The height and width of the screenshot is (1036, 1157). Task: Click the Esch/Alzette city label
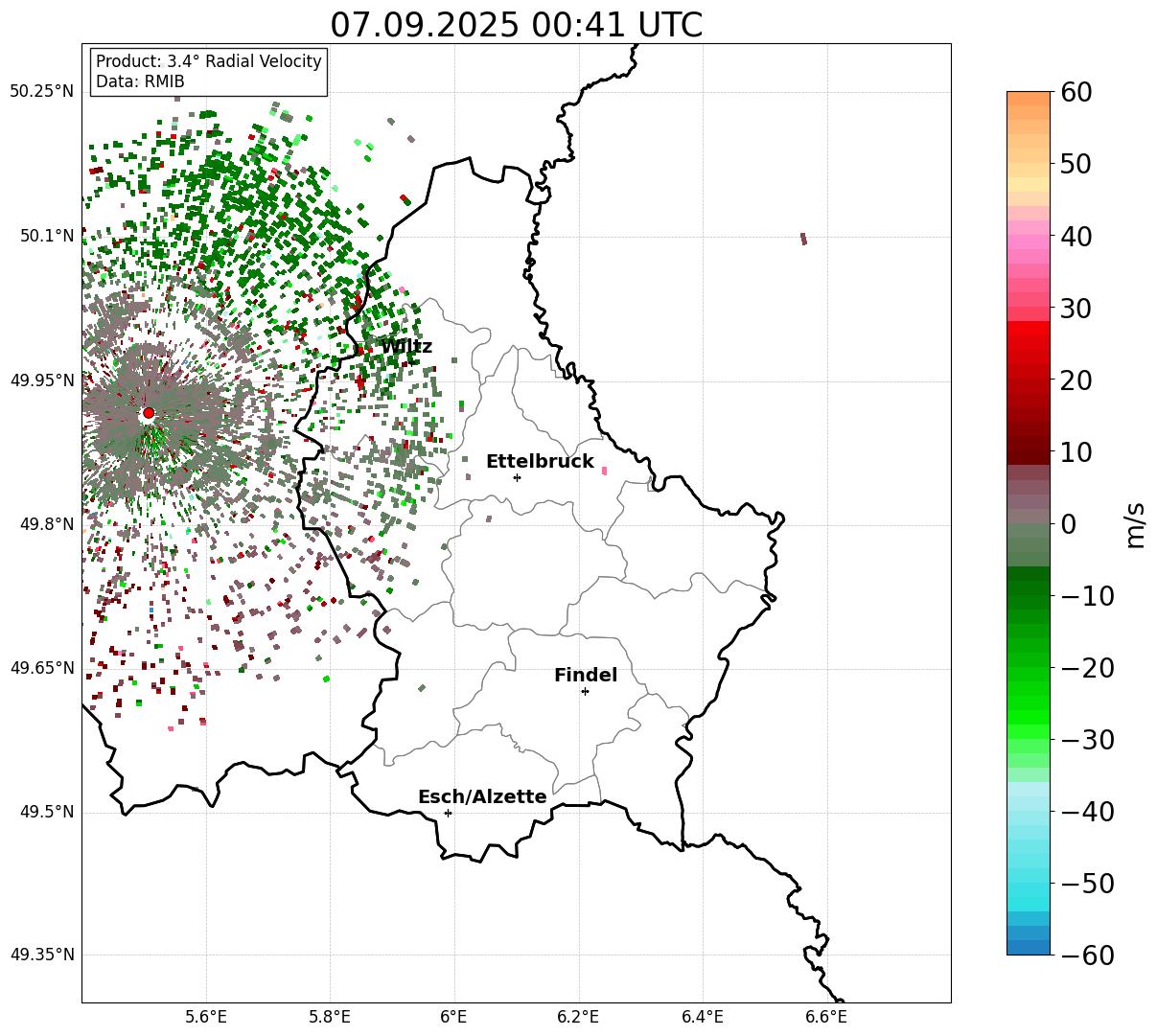click(x=482, y=797)
